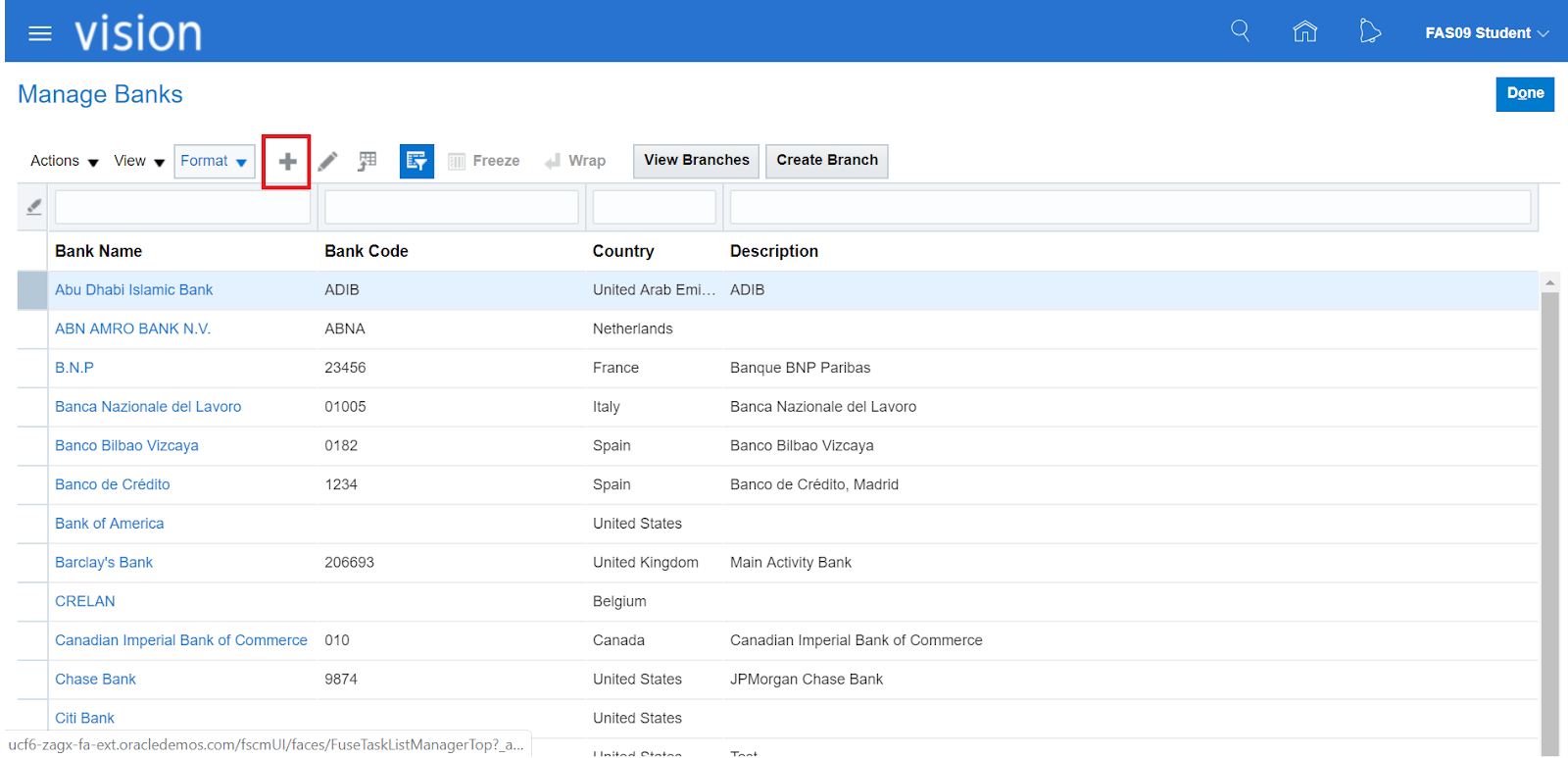
Task: Click the Manage Banks page title
Action: 100,94
